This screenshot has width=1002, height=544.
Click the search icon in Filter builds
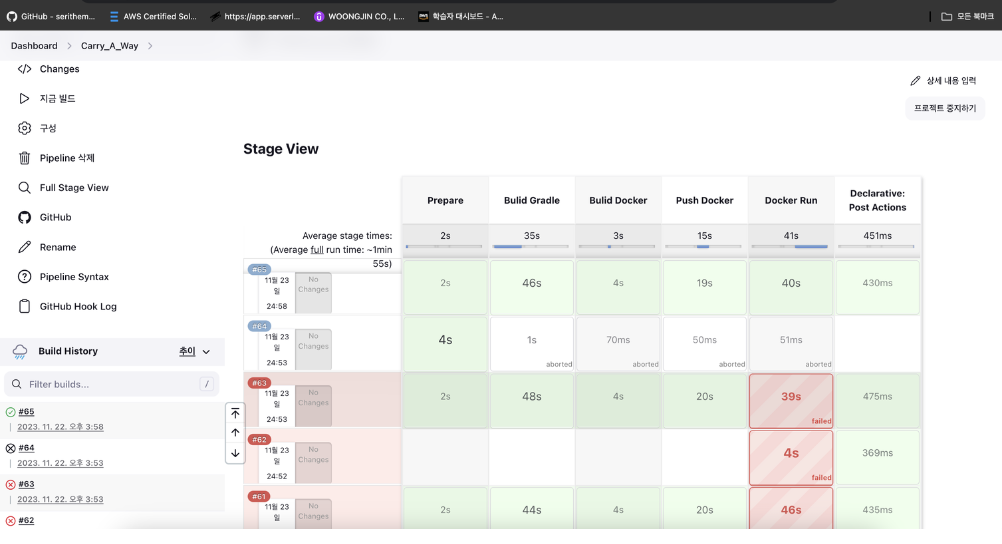pos(17,384)
